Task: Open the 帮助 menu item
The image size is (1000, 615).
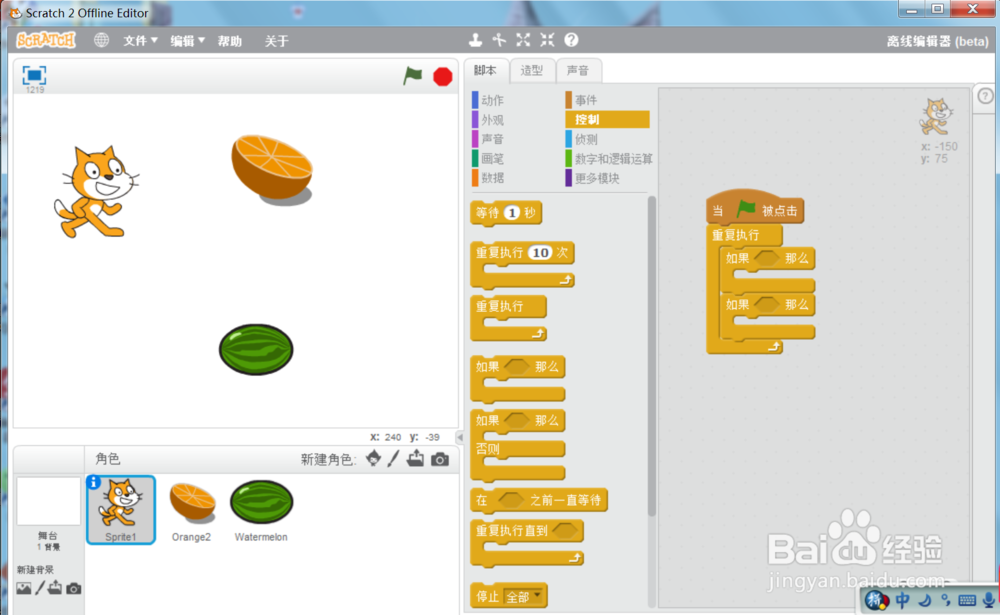Action: point(230,41)
